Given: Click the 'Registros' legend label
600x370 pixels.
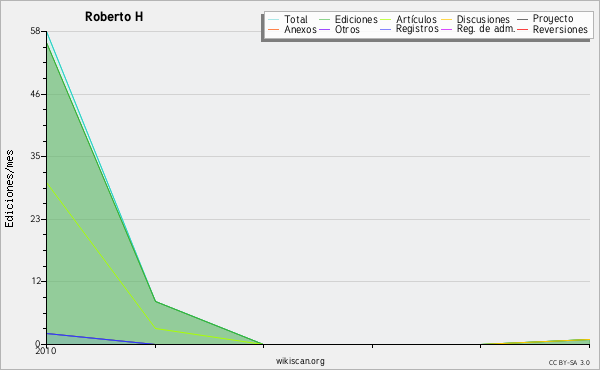Looking at the screenshot, I should pos(417,29).
